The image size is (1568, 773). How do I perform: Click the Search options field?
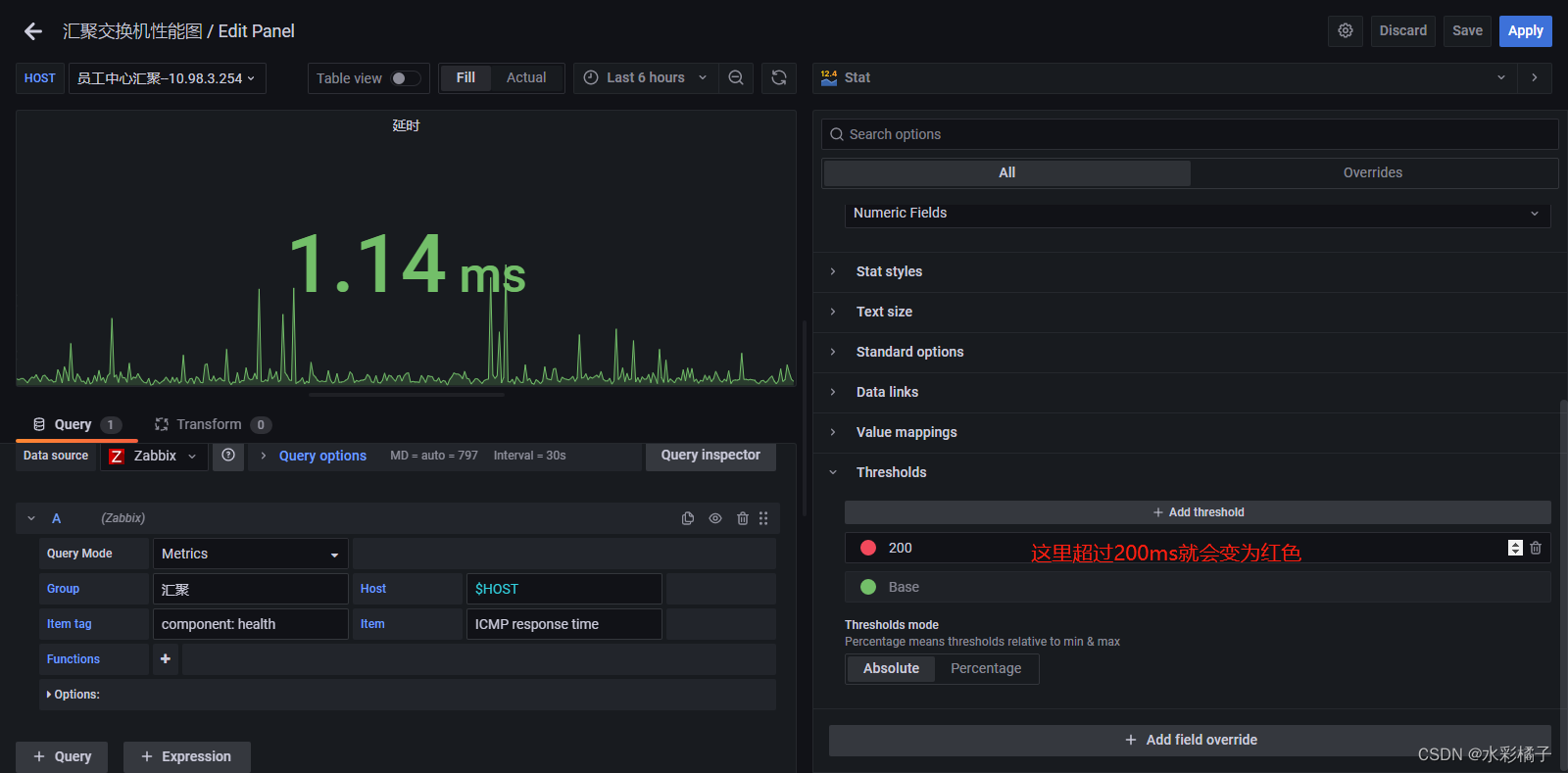click(1190, 134)
